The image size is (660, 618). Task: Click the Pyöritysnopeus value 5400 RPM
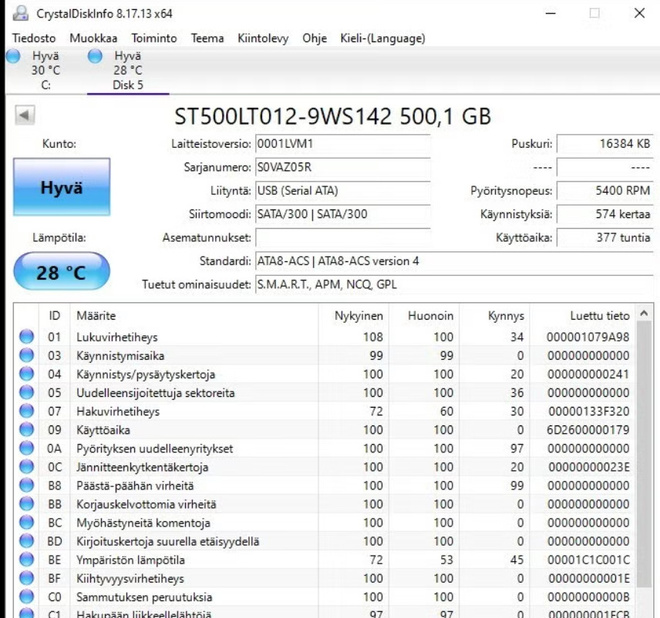(605, 191)
